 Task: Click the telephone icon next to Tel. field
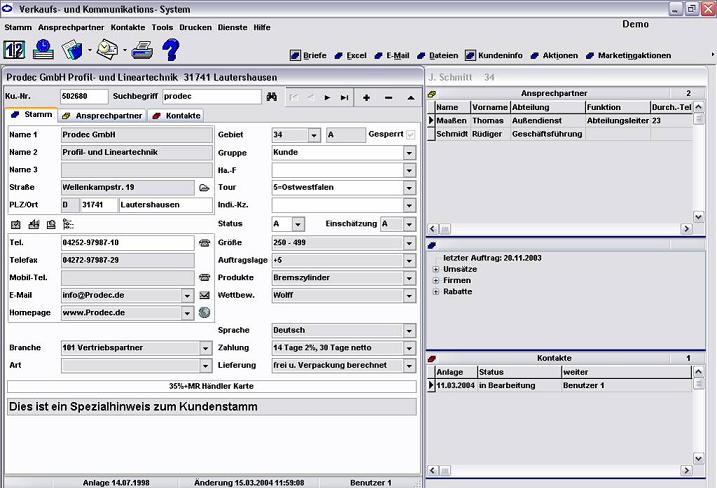pyautogui.click(x=204, y=242)
